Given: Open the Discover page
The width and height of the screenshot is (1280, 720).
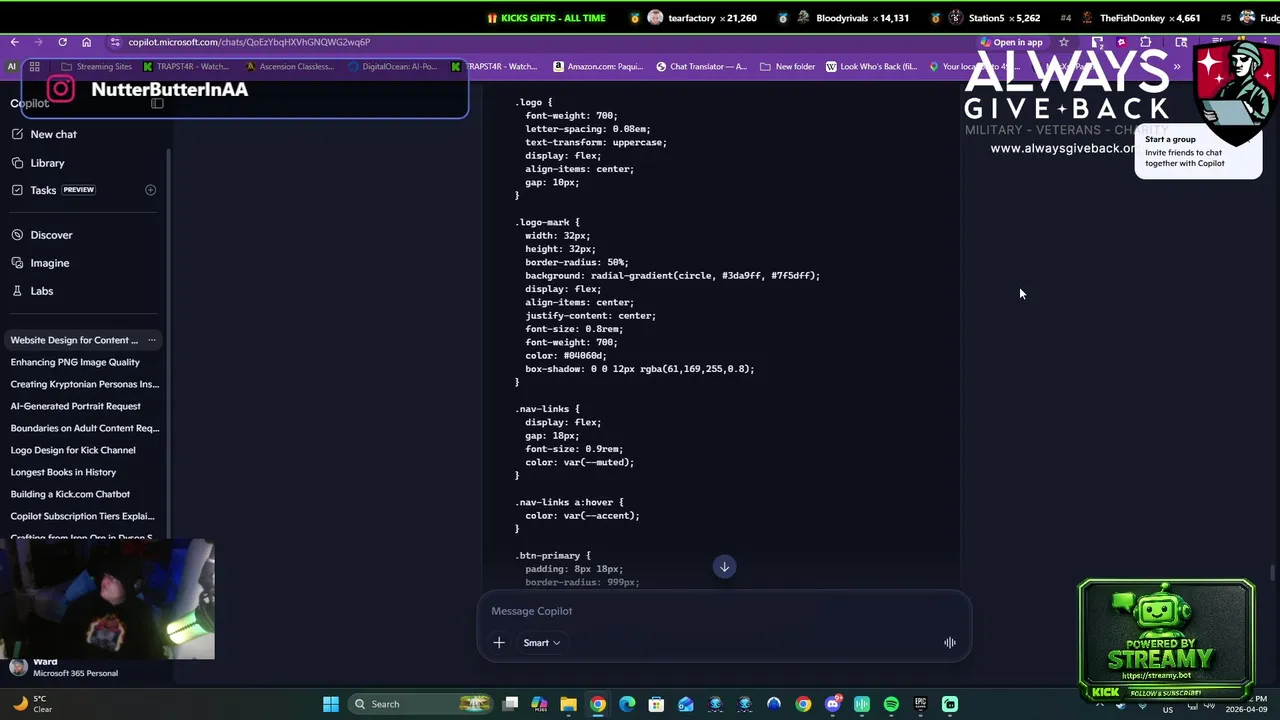Looking at the screenshot, I should [x=51, y=235].
